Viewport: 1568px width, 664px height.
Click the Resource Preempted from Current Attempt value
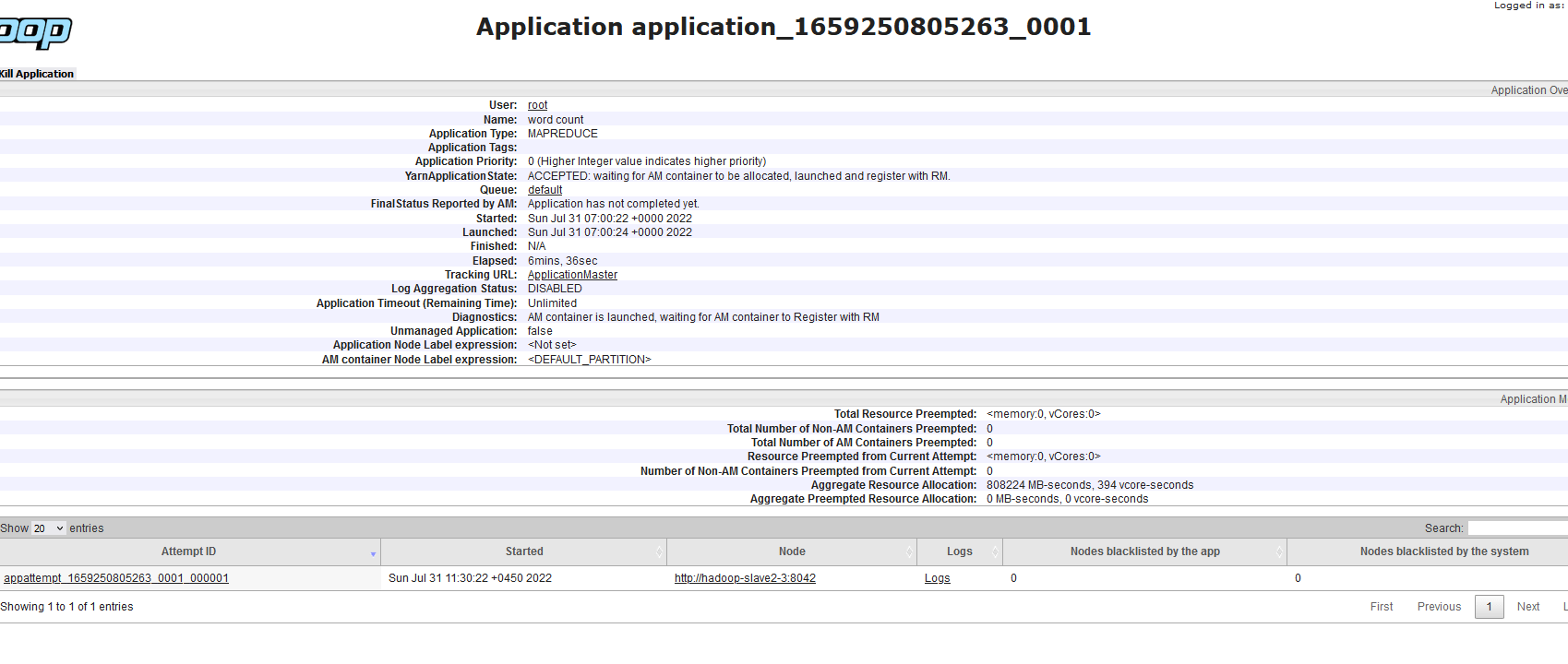1044,456
